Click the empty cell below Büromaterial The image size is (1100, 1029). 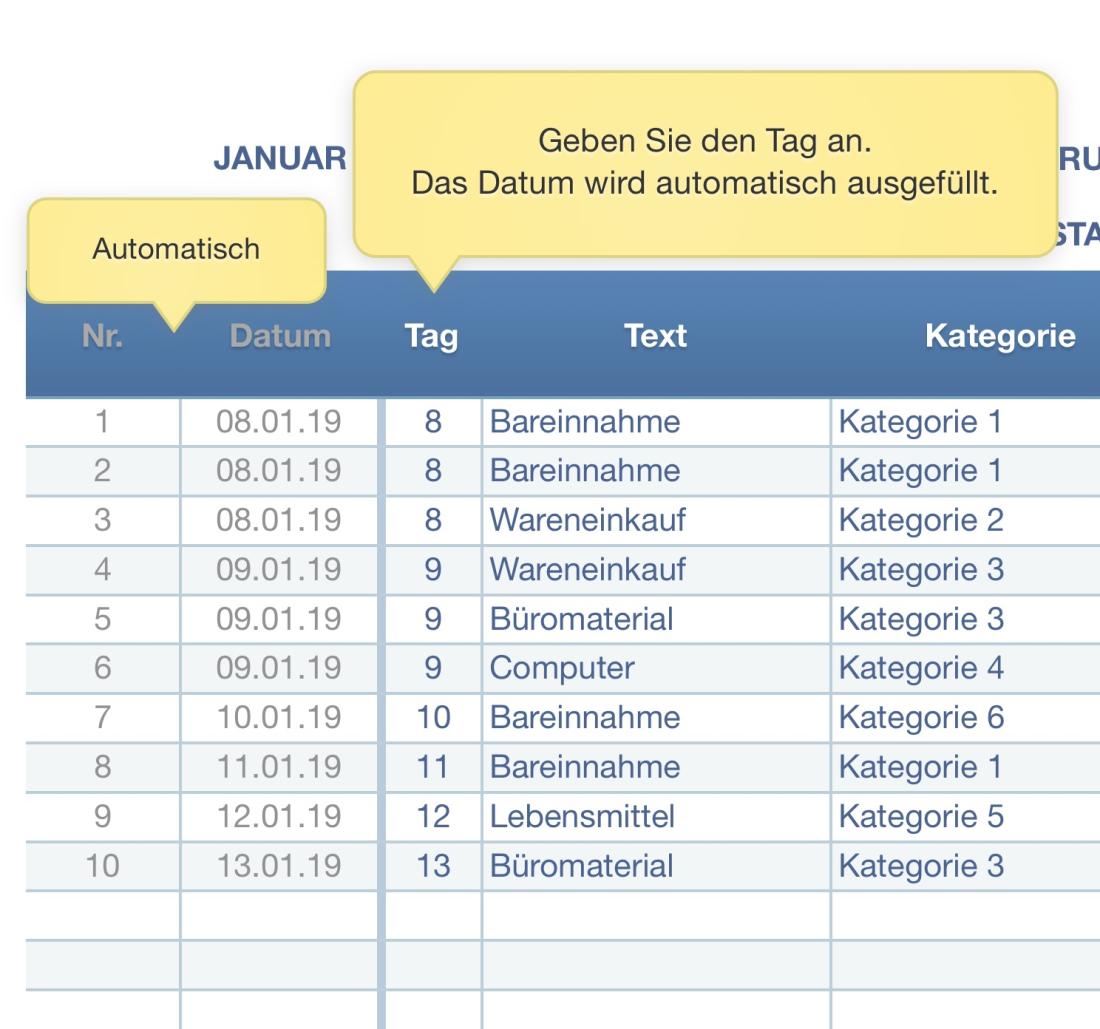654,914
